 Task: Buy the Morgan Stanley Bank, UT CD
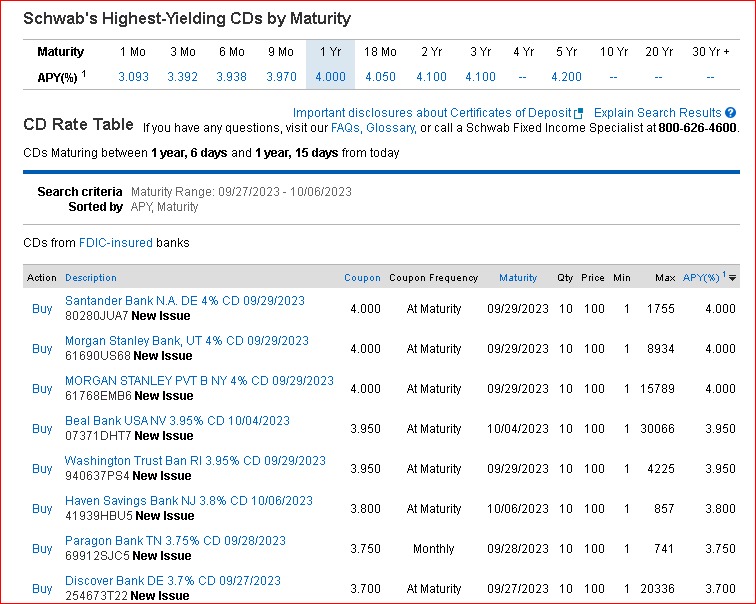pos(42,349)
